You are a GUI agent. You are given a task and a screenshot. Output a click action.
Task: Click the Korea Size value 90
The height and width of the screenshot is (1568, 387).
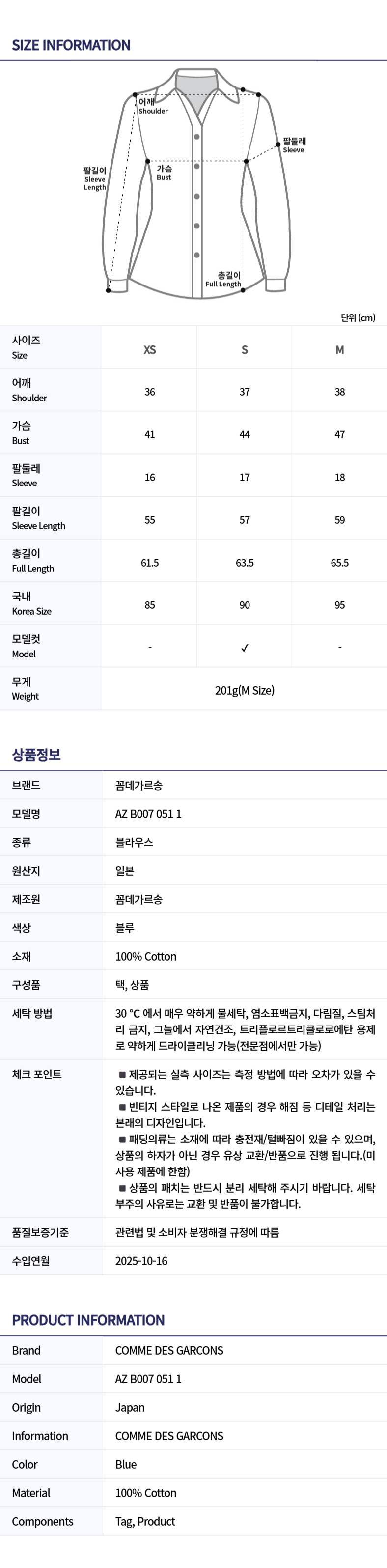245,605
